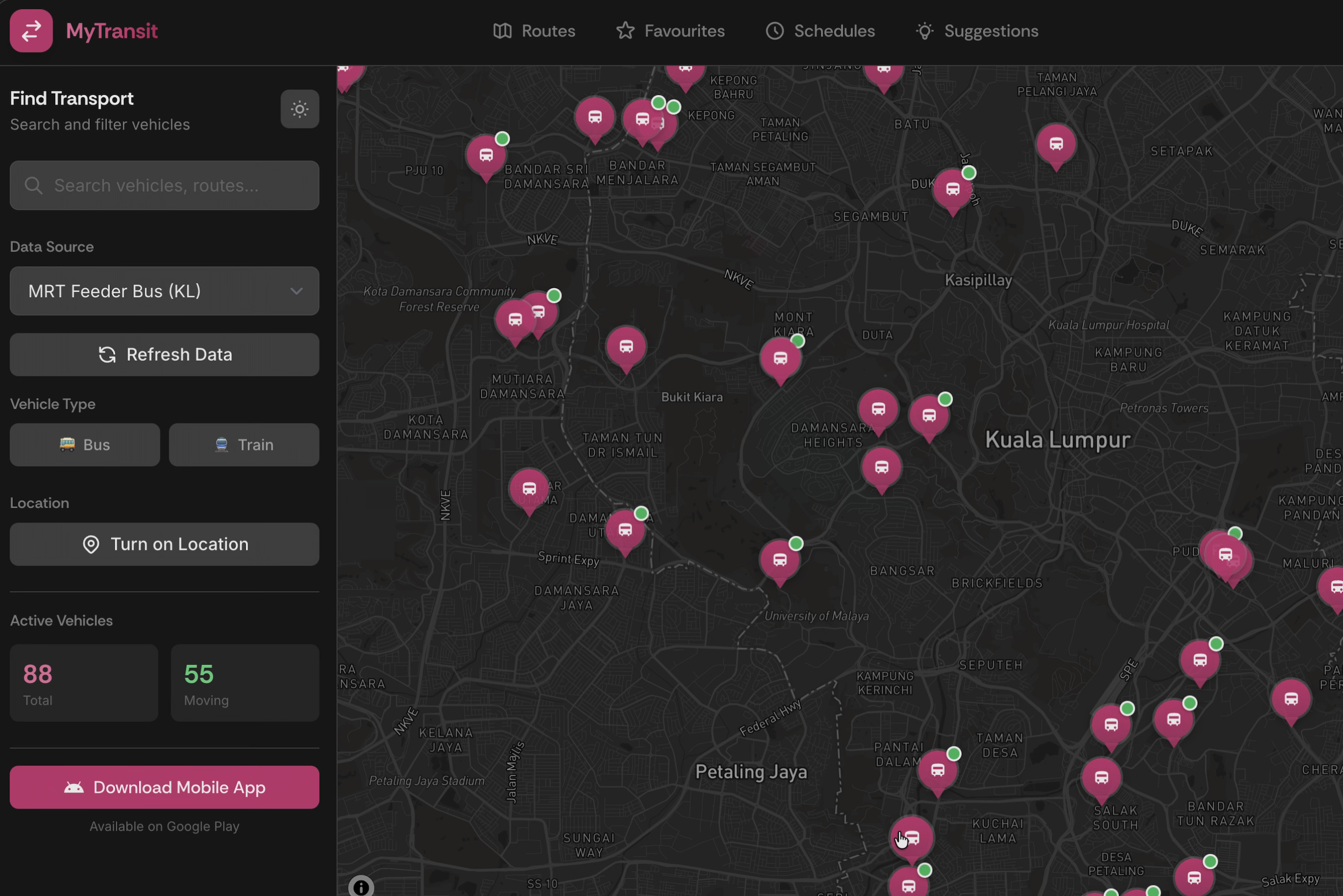Open the Favourites page
Viewport: 1343px width, 896px height.
click(x=671, y=31)
